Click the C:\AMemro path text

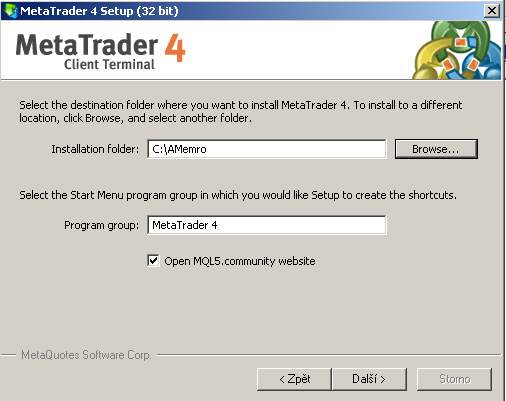[179, 149]
